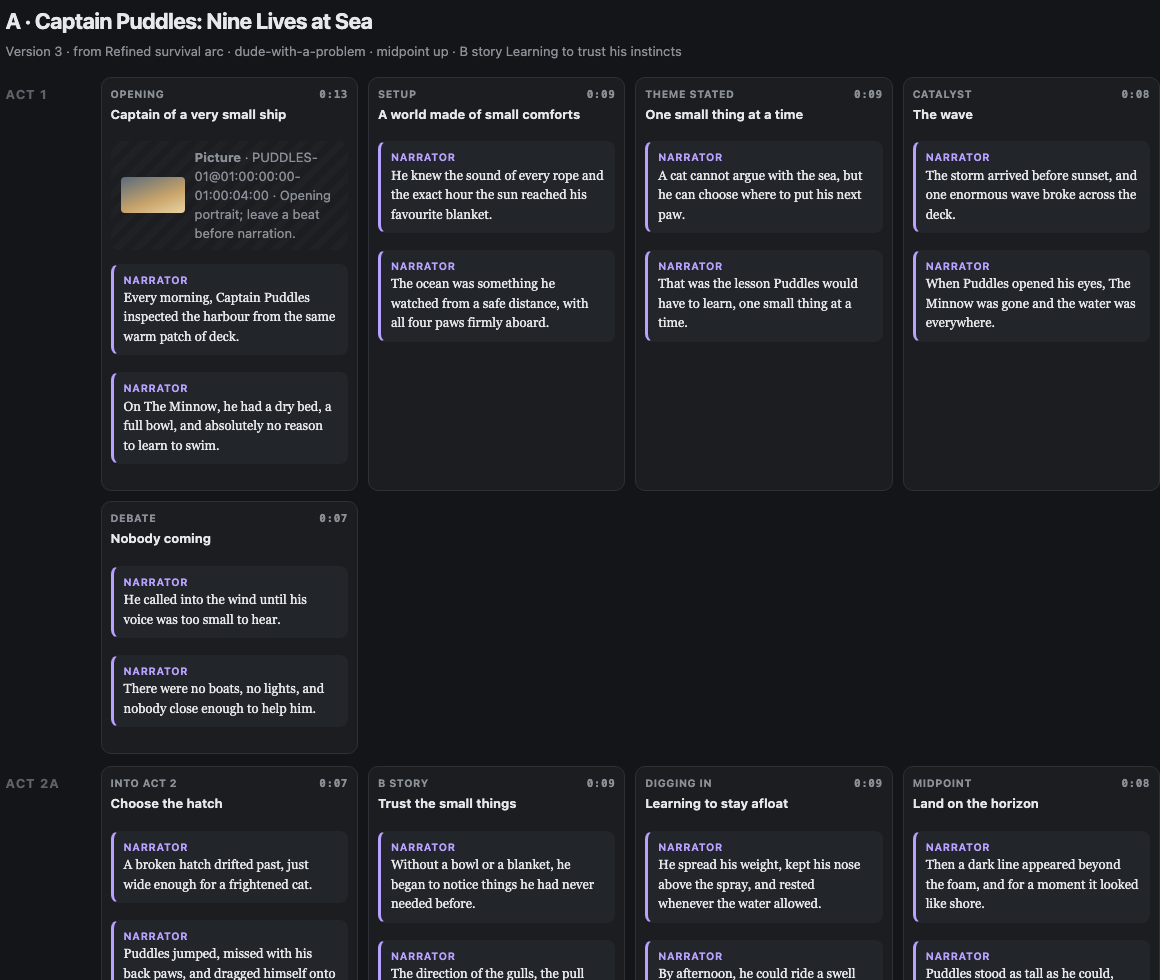Image resolution: width=1160 pixels, height=980 pixels.
Task: Click the "DEBATE" beat label
Action: (133, 518)
